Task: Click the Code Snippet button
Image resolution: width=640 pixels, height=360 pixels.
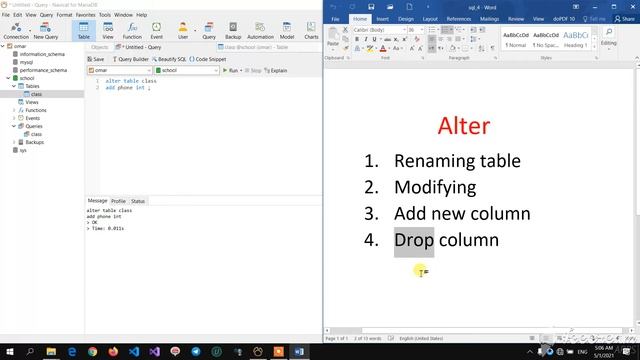Action: 207,59
